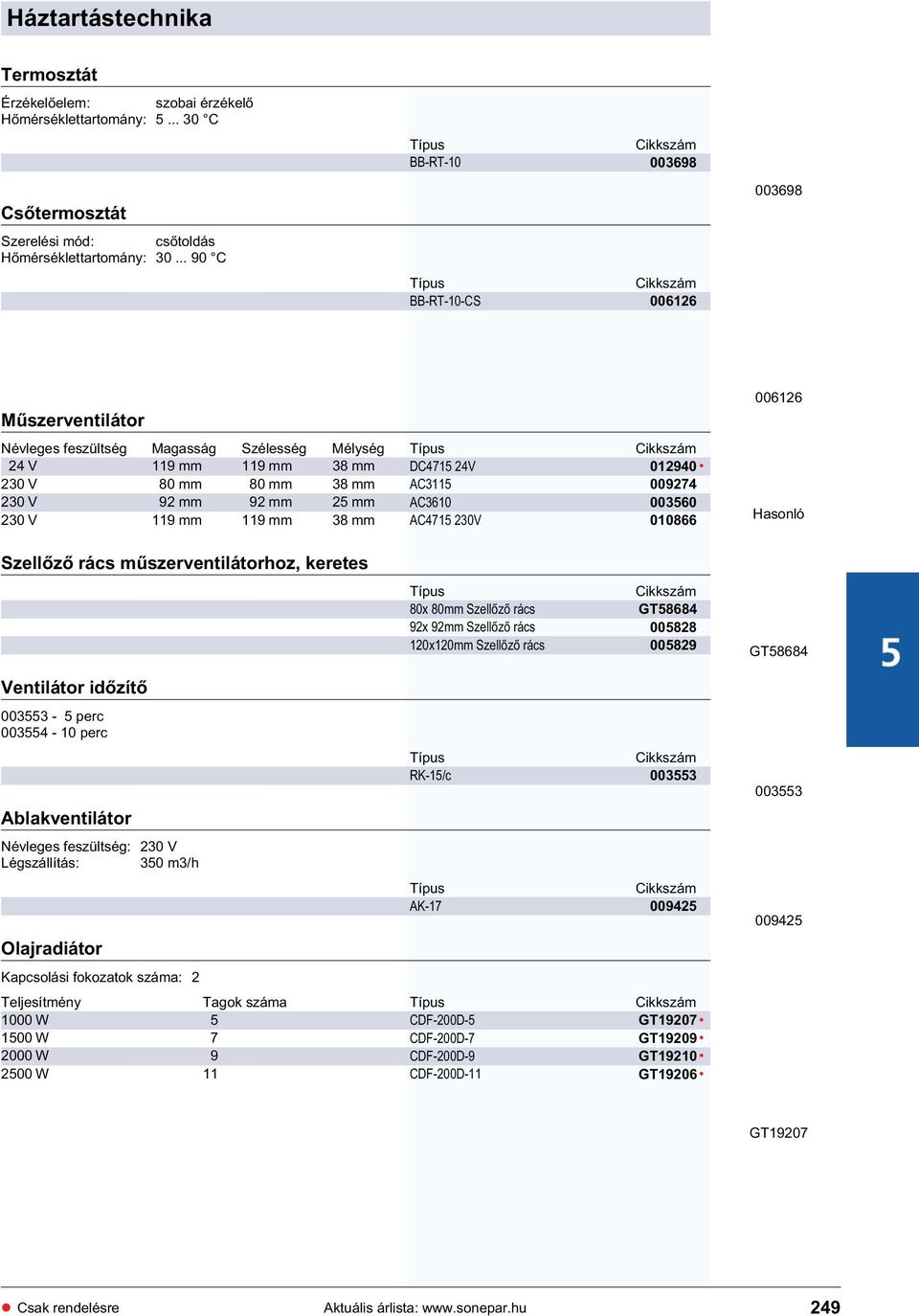The height and width of the screenshot is (1316, 919).
Task: Click article number 009425 in table
Action: [673, 906]
